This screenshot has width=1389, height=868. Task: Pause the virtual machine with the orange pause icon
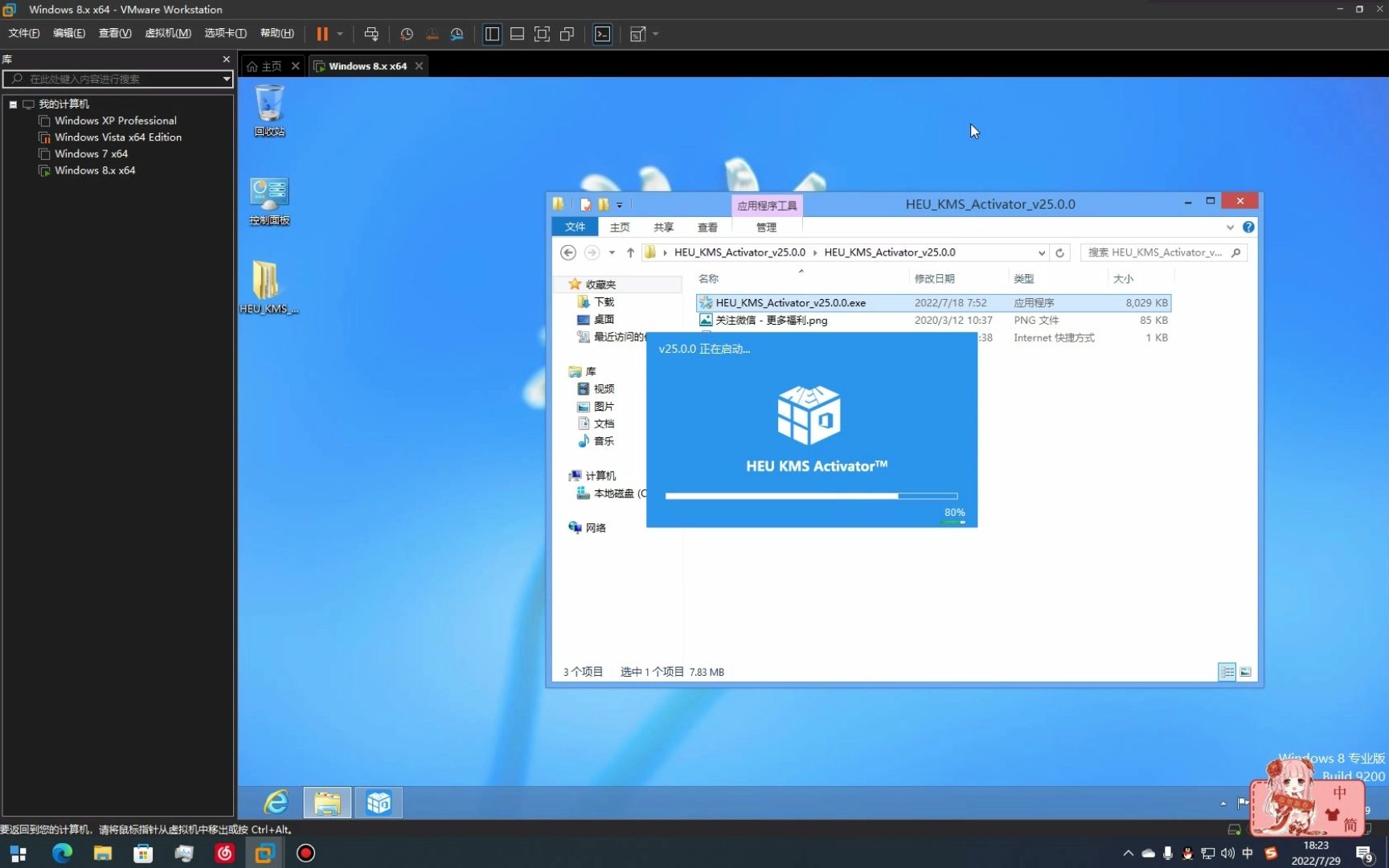[322, 34]
